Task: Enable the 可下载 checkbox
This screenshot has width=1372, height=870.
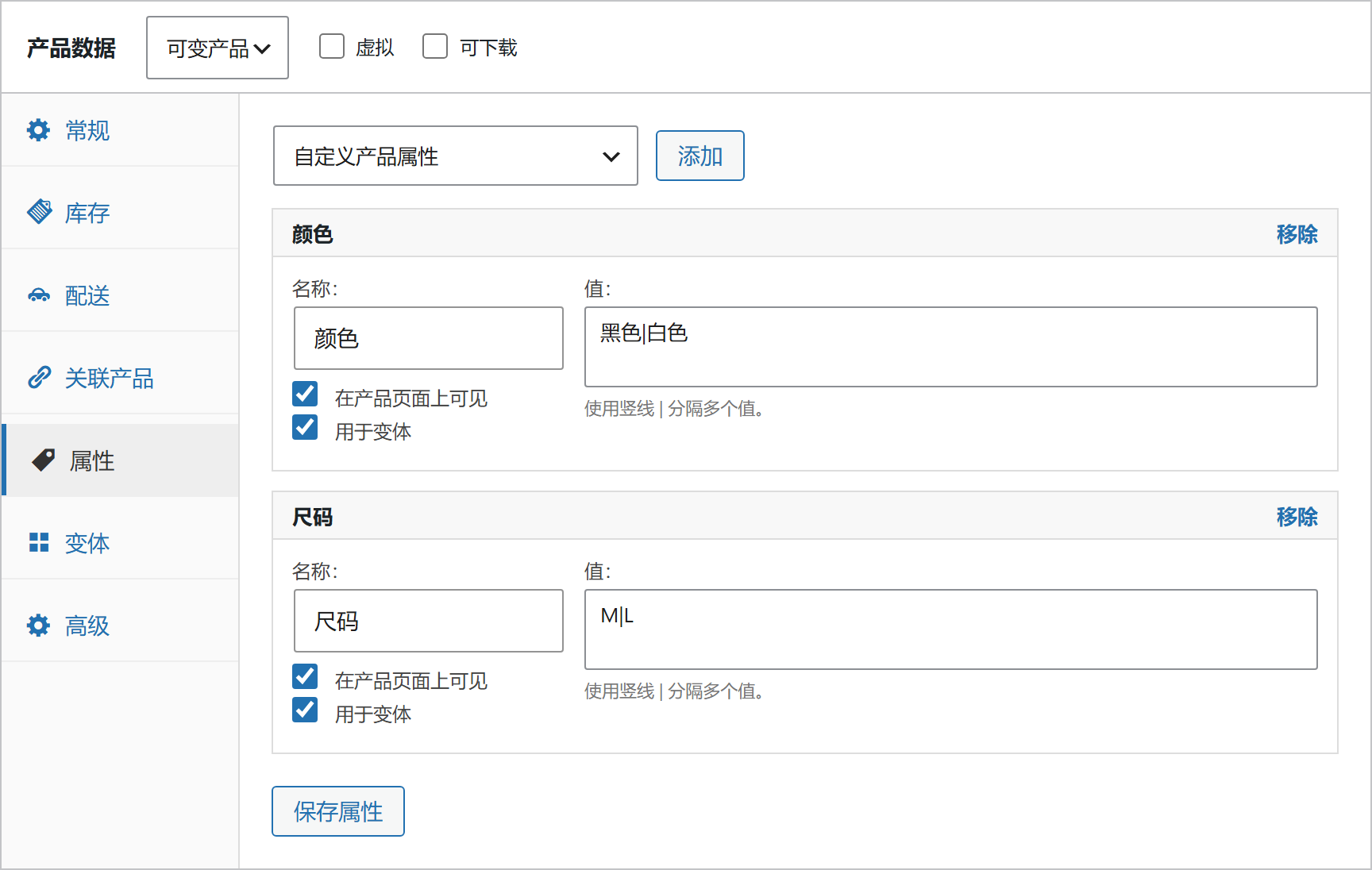Action: [x=435, y=47]
